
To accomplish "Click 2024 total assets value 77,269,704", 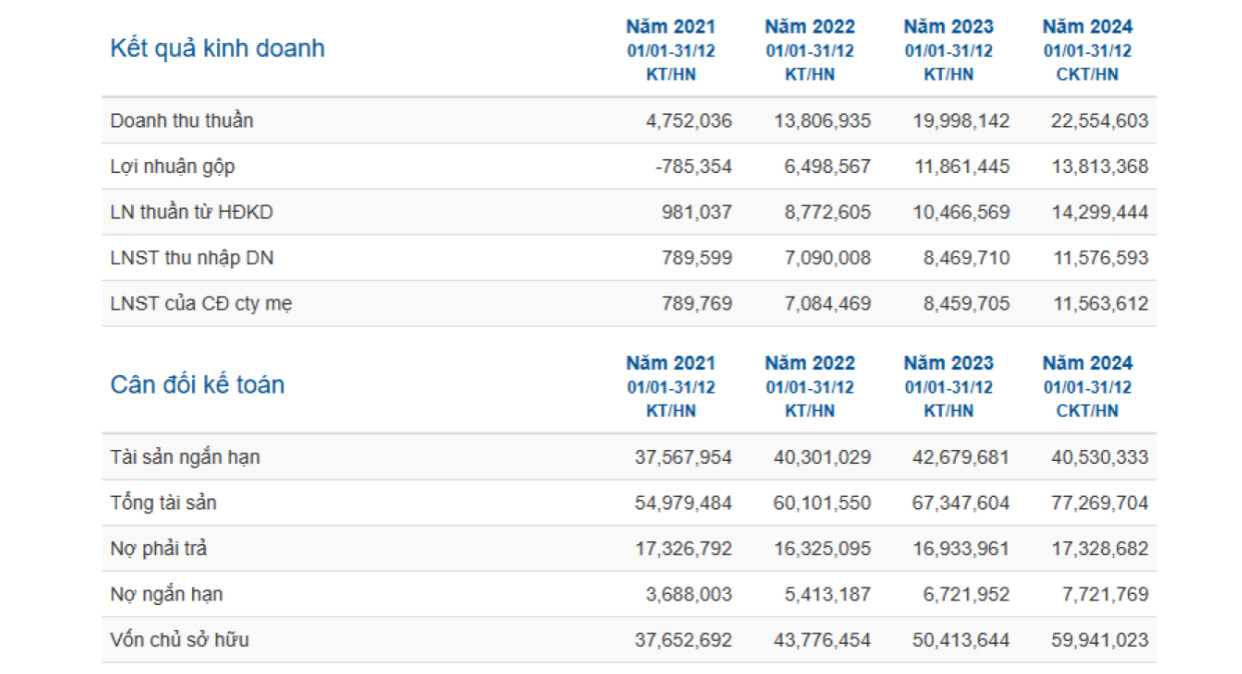I will 1099,503.
